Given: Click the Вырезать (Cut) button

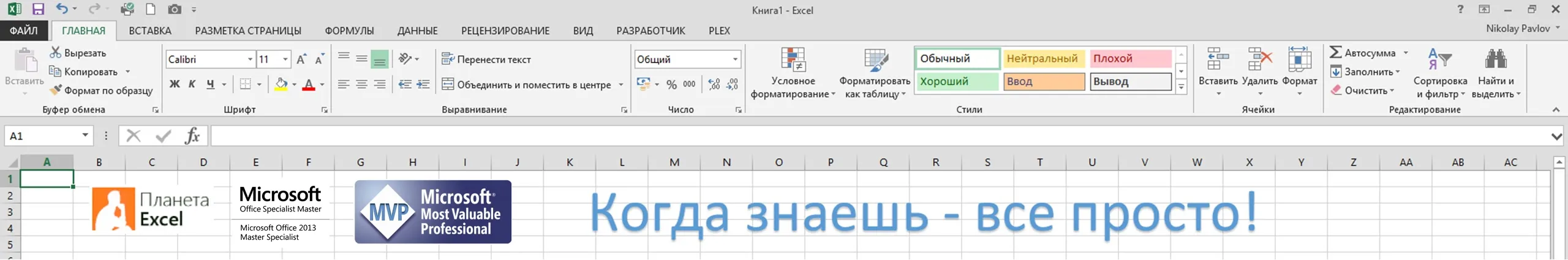Looking at the screenshot, I should click(78, 53).
